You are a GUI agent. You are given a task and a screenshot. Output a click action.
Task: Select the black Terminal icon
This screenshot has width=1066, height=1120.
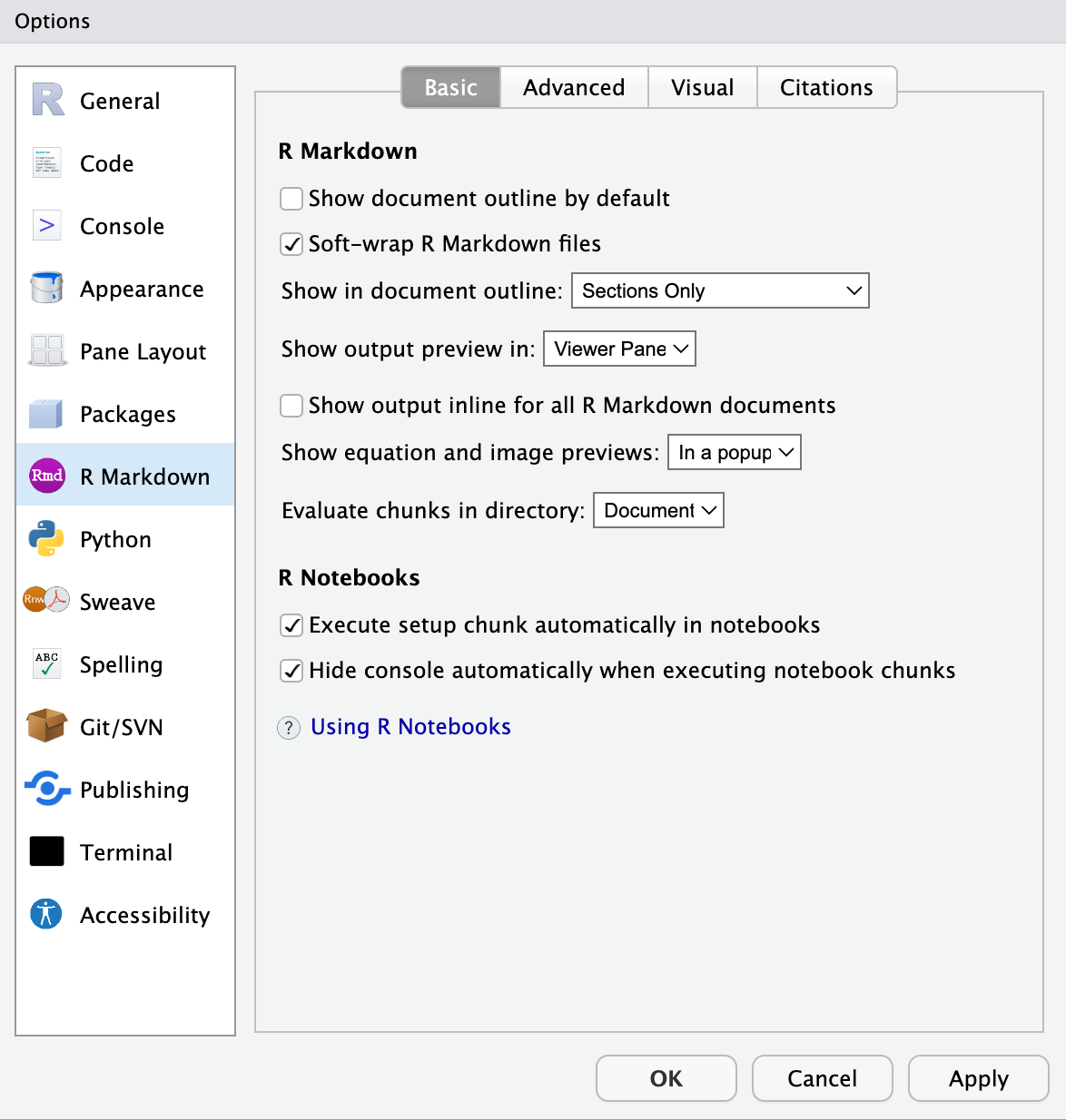(47, 851)
